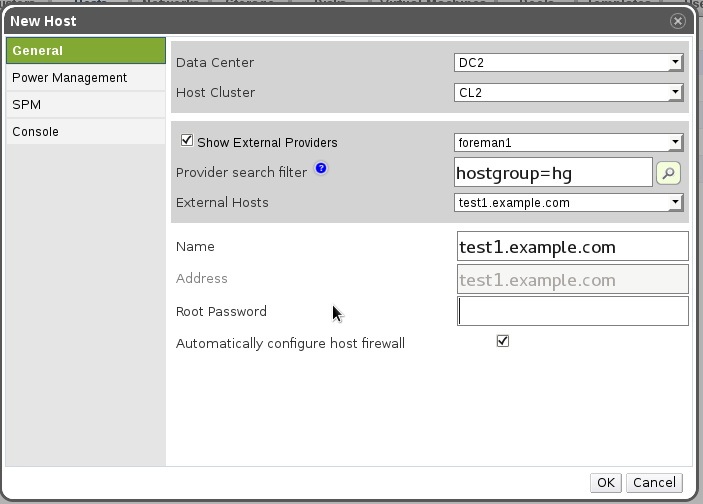Select the General tab
This screenshot has width=703, height=504.
tap(85, 51)
